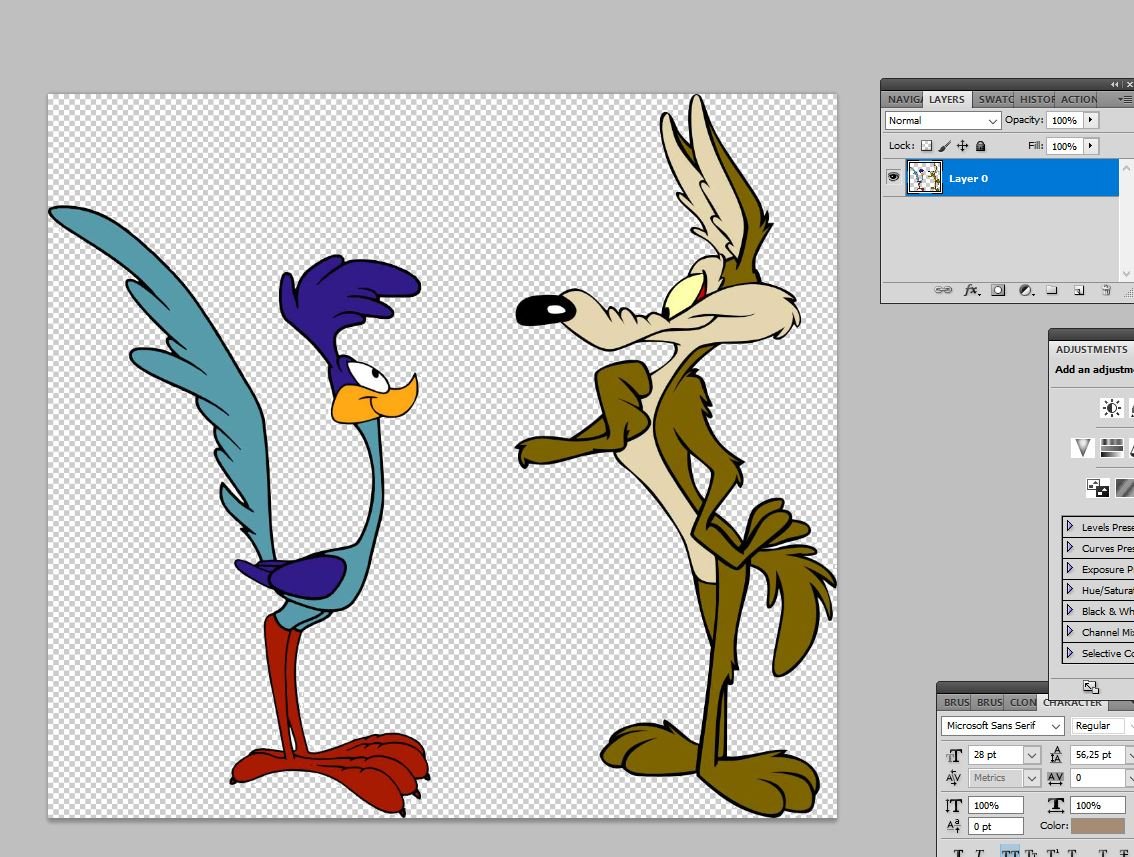Toggle lock all for Layer 0
Image resolution: width=1134 pixels, height=857 pixels.
[981, 145]
